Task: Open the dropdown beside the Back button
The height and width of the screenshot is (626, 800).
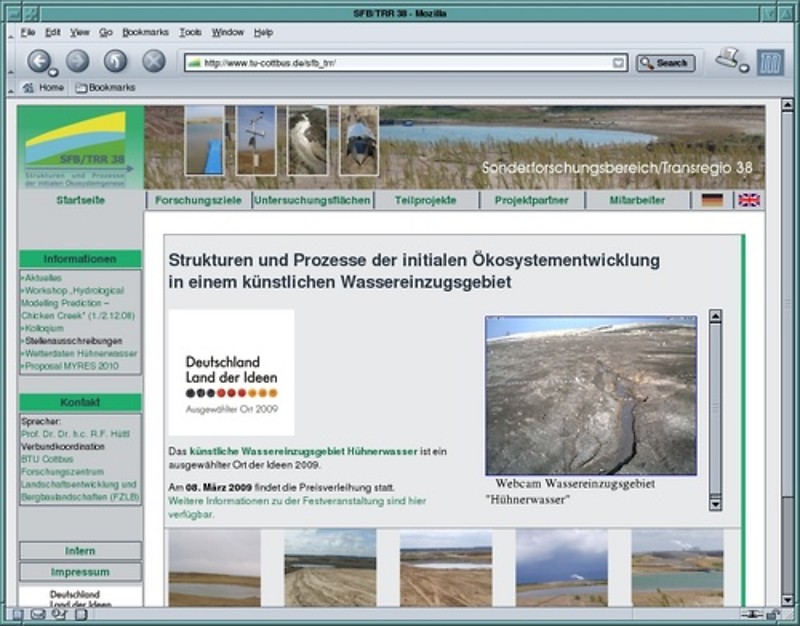Action: point(53,72)
